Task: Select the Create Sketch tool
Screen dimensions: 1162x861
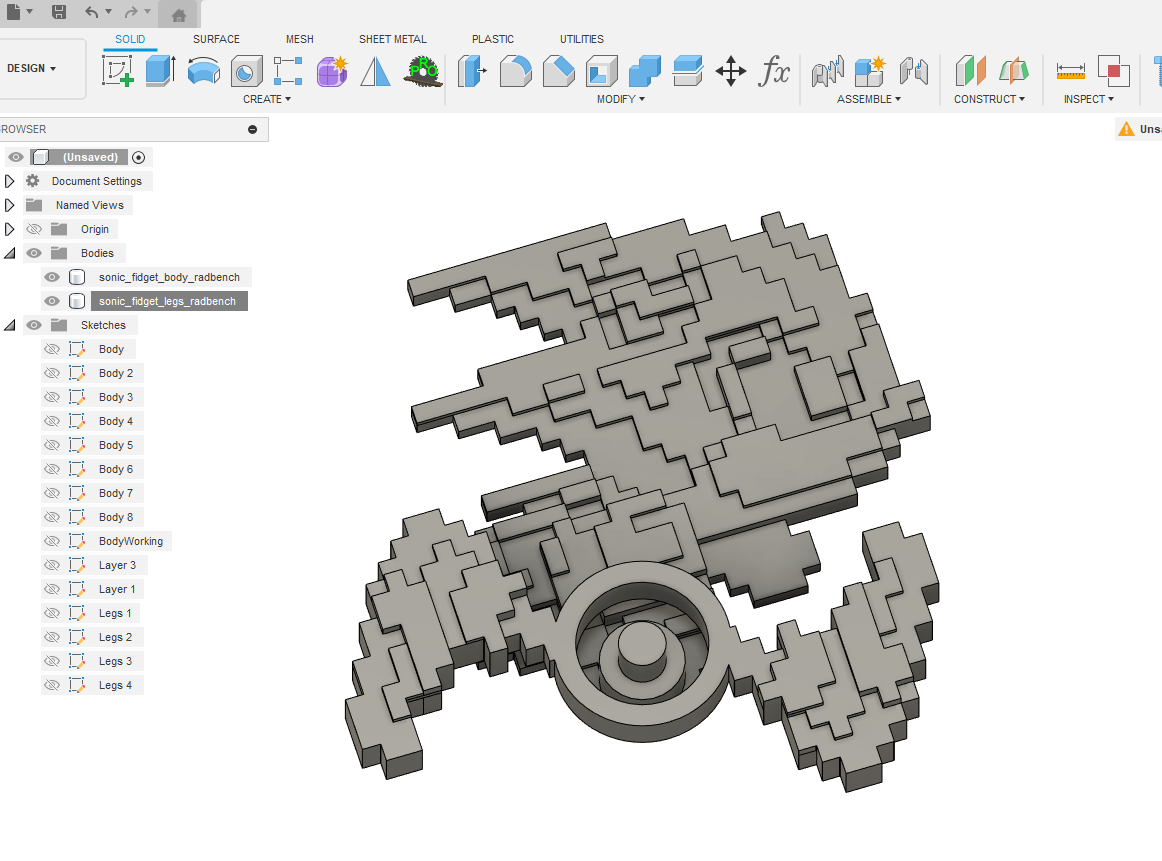Action: point(119,70)
